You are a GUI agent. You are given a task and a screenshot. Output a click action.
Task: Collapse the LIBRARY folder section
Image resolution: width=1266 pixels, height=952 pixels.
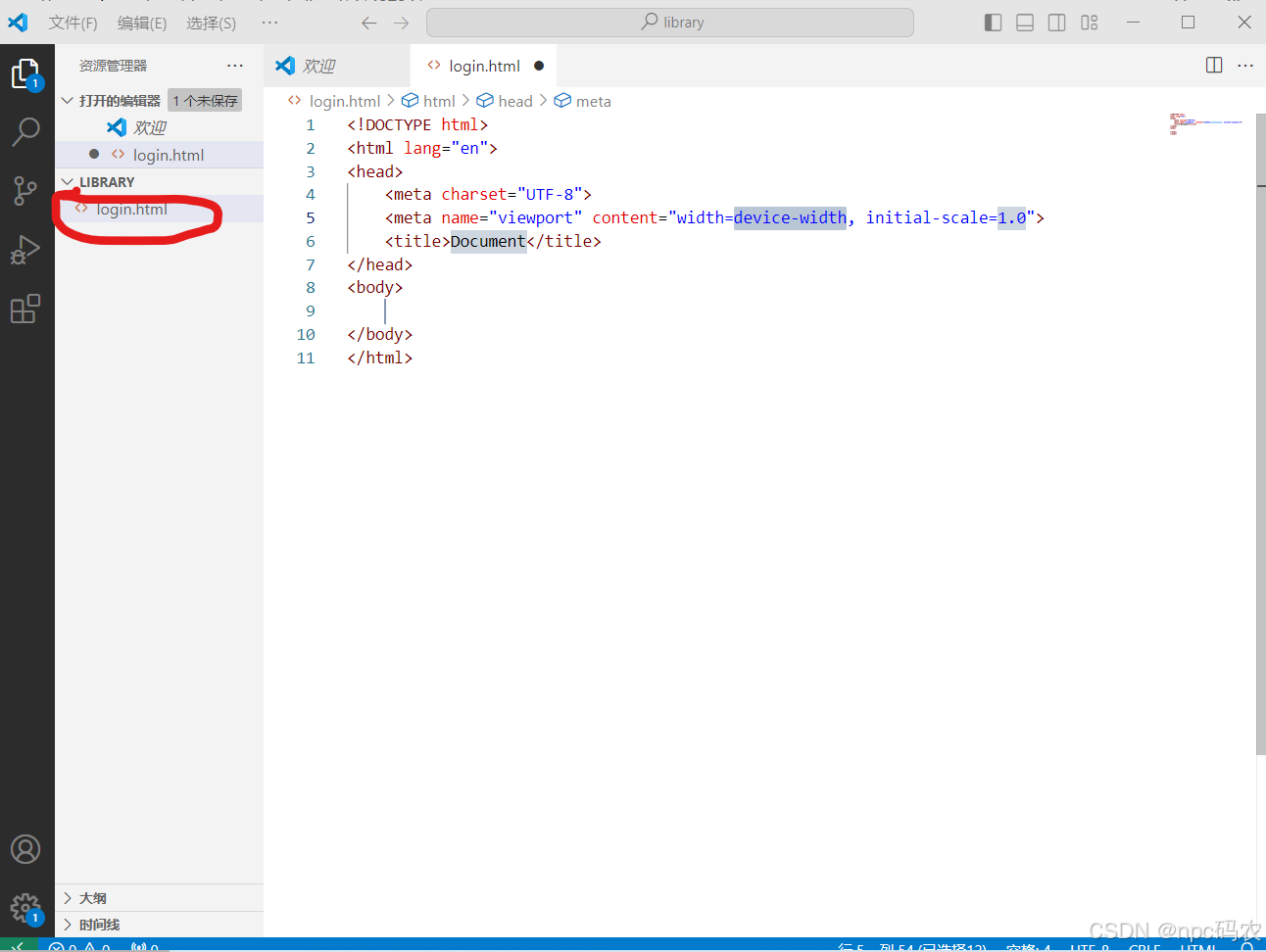tap(68, 182)
